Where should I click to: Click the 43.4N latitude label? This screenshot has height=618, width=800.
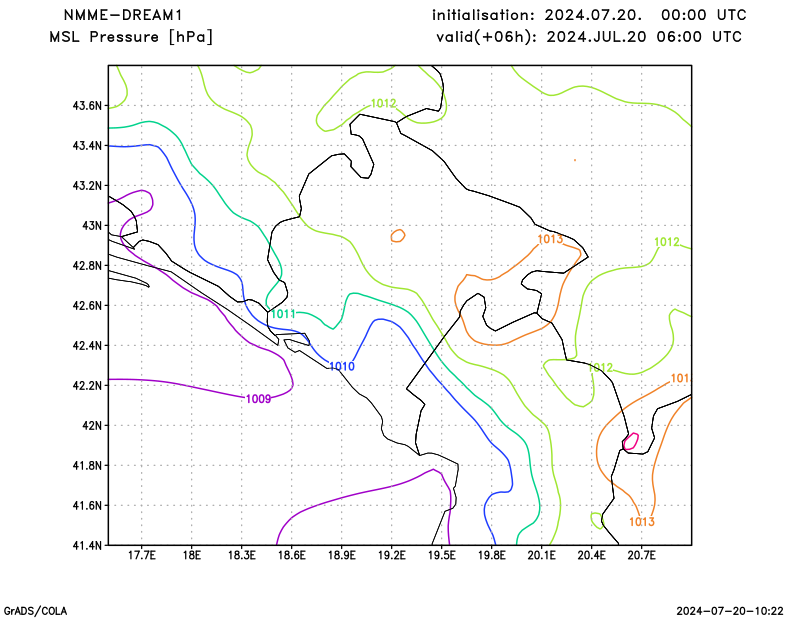87,146
